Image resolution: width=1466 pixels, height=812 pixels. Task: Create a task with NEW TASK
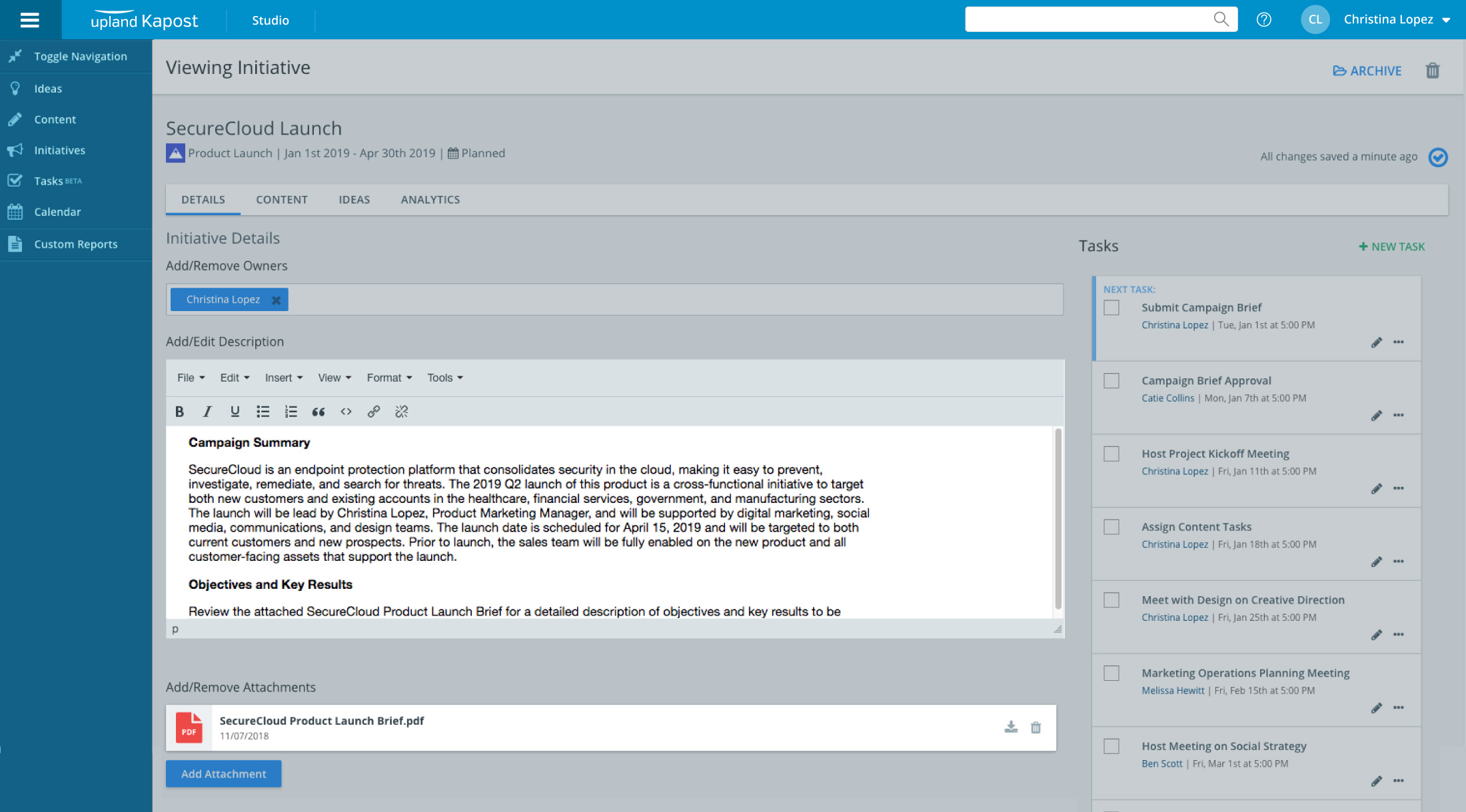(1391, 246)
